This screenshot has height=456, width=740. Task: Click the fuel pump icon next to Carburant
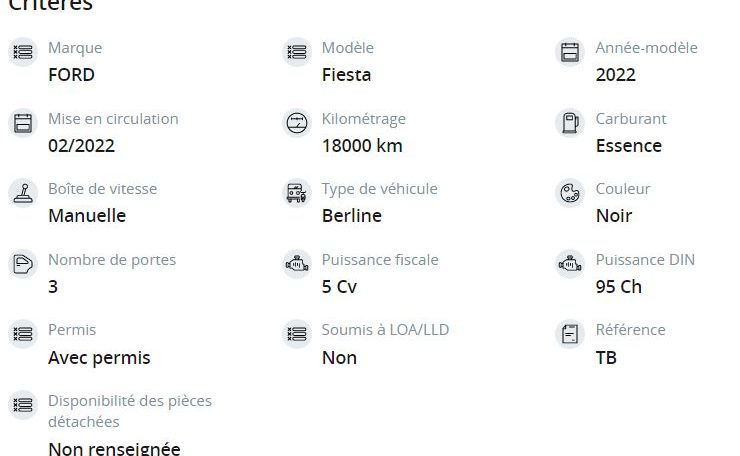tap(570, 123)
